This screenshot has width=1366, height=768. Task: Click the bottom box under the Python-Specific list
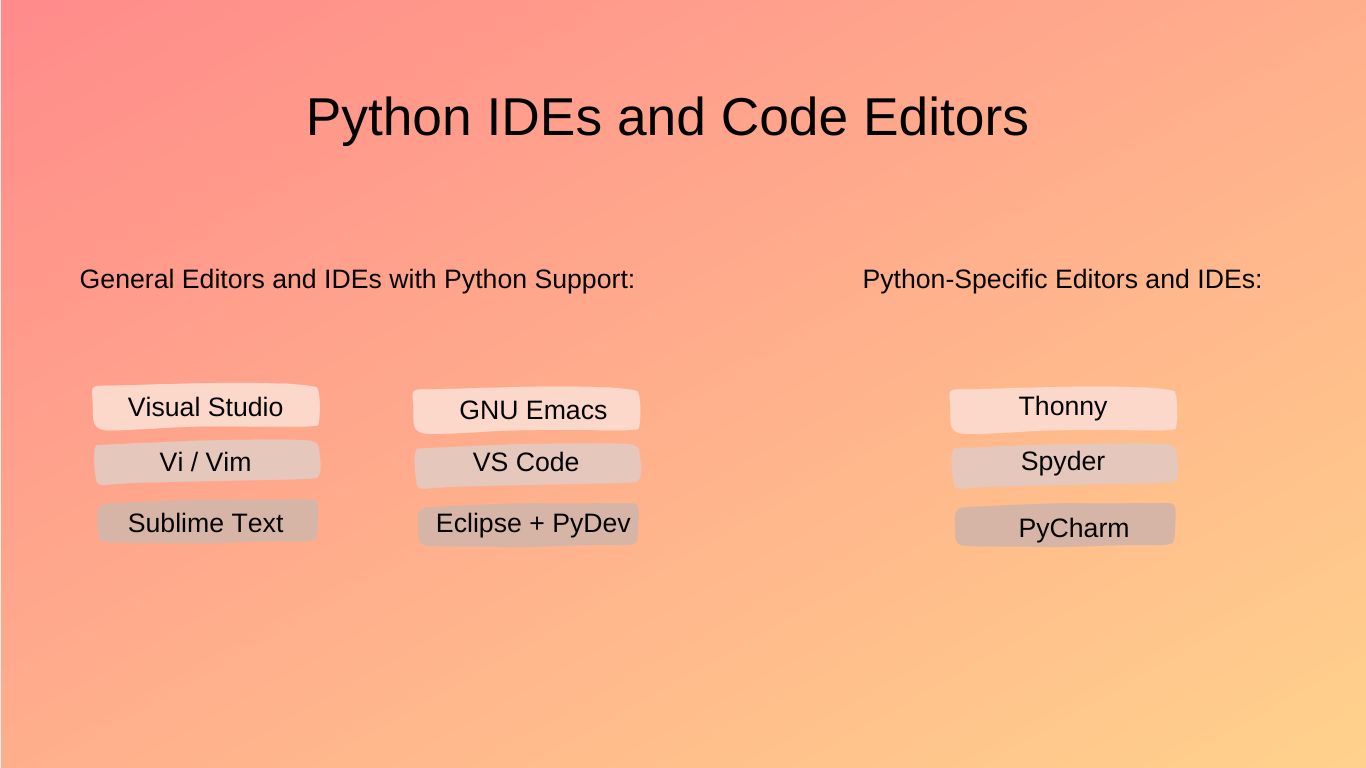1064,528
